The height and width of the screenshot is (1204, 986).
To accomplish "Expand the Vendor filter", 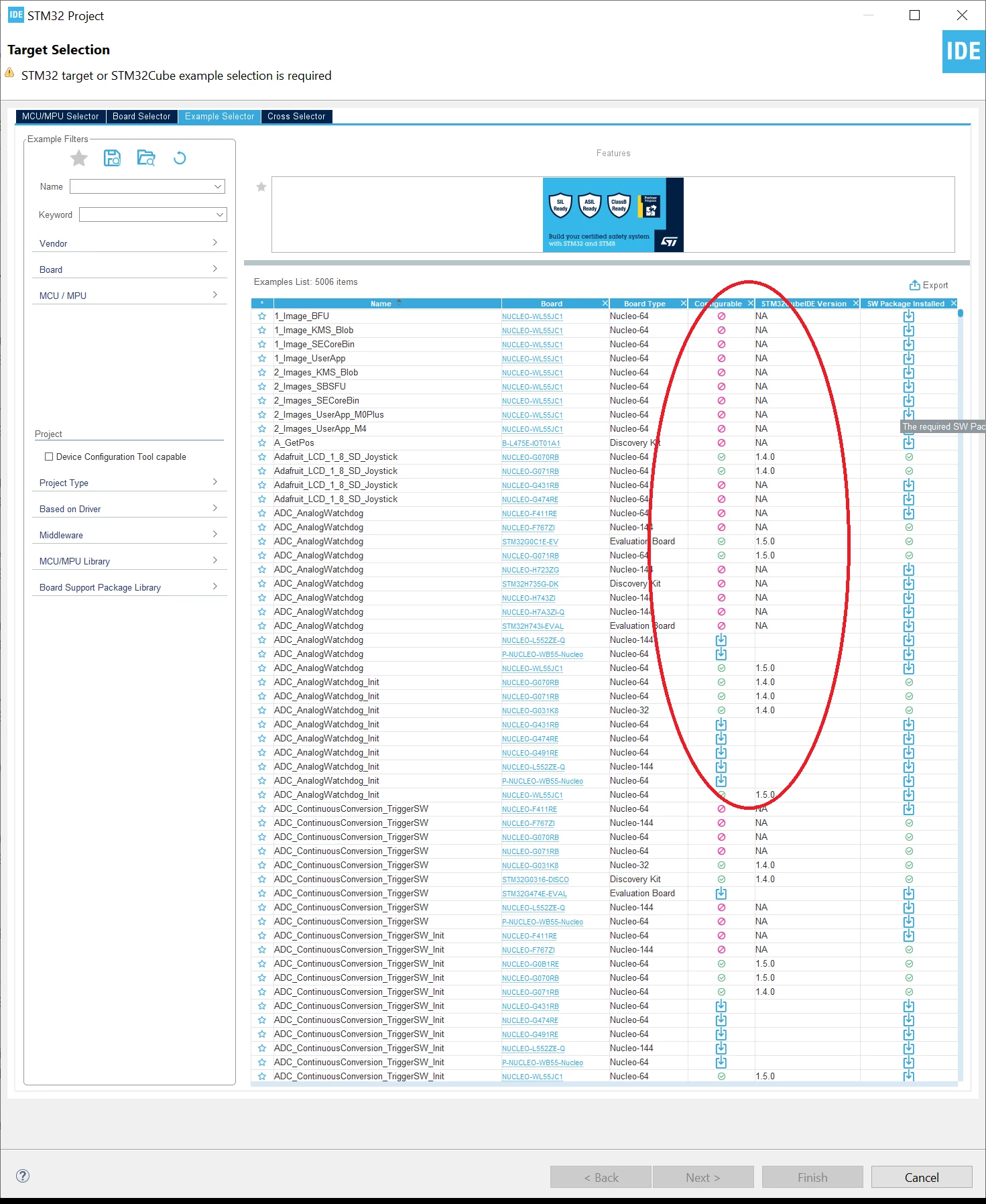I will tap(129, 243).
